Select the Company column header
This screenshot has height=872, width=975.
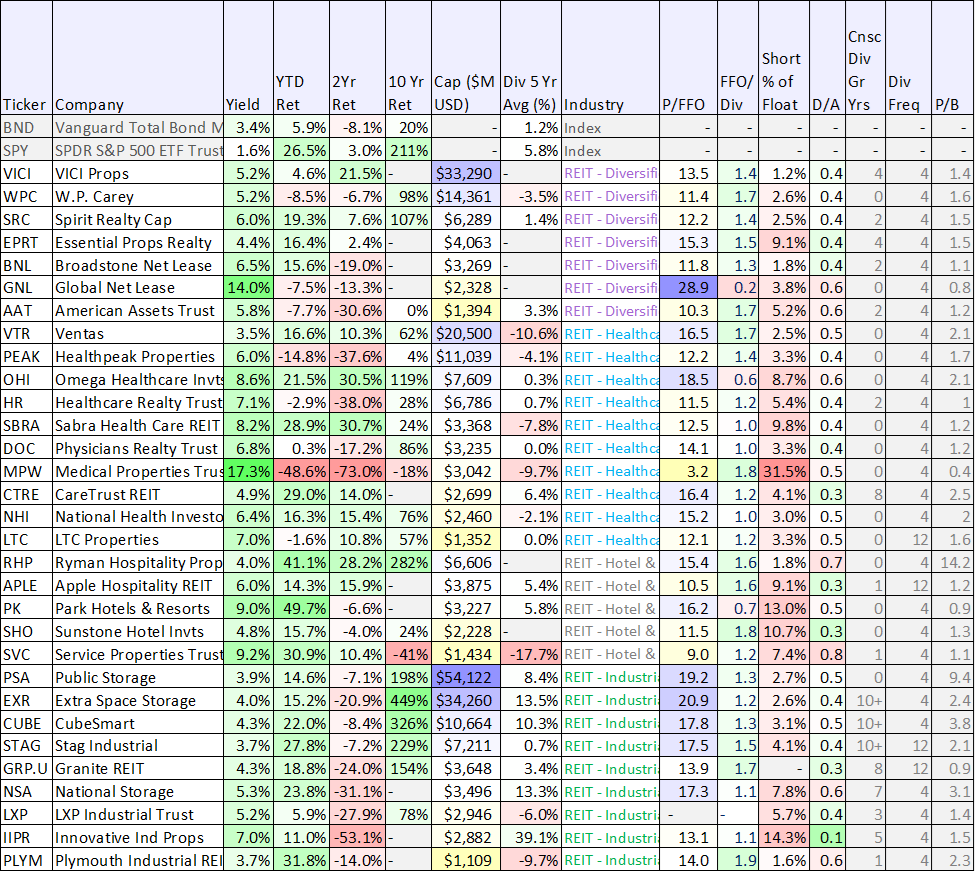click(138, 58)
